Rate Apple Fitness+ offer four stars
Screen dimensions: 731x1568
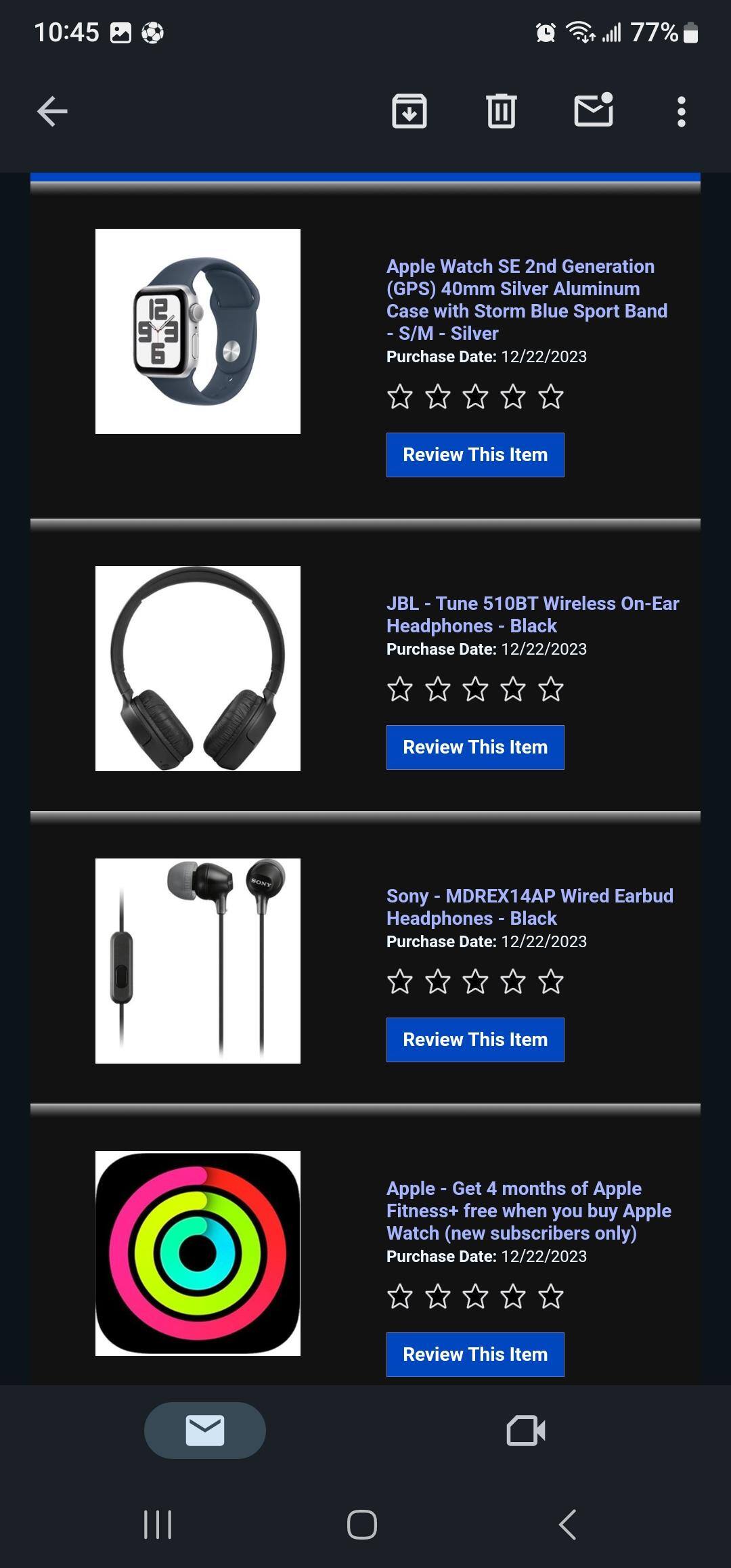click(x=513, y=1297)
